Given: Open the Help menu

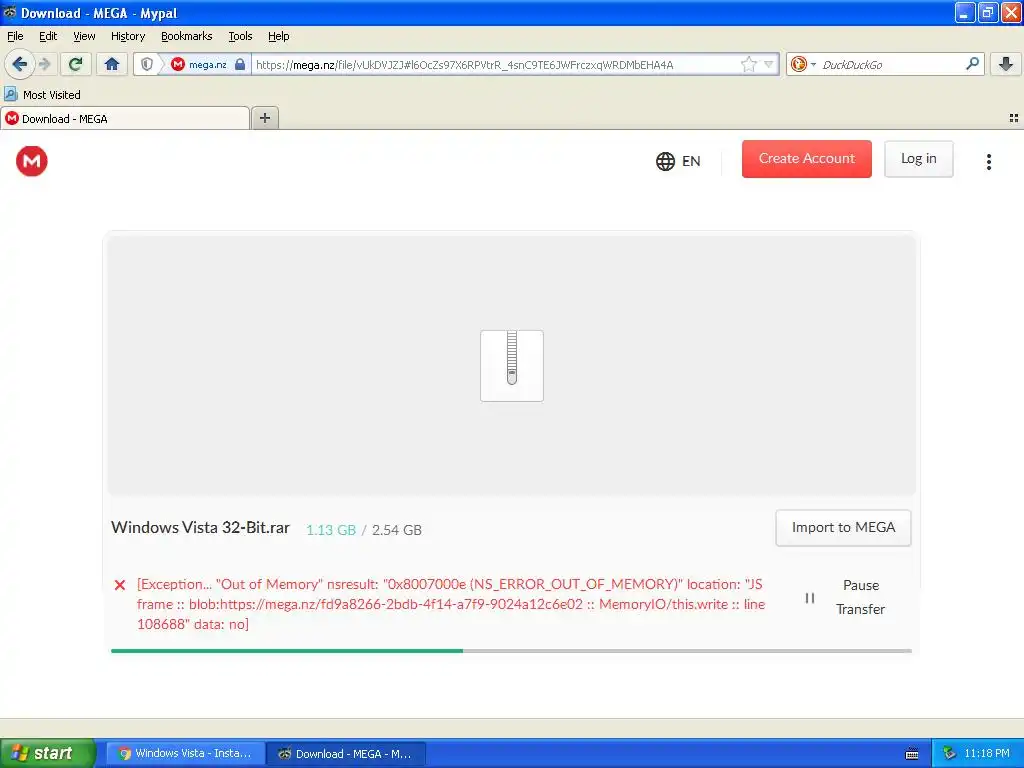Looking at the screenshot, I should pos(278,36).
